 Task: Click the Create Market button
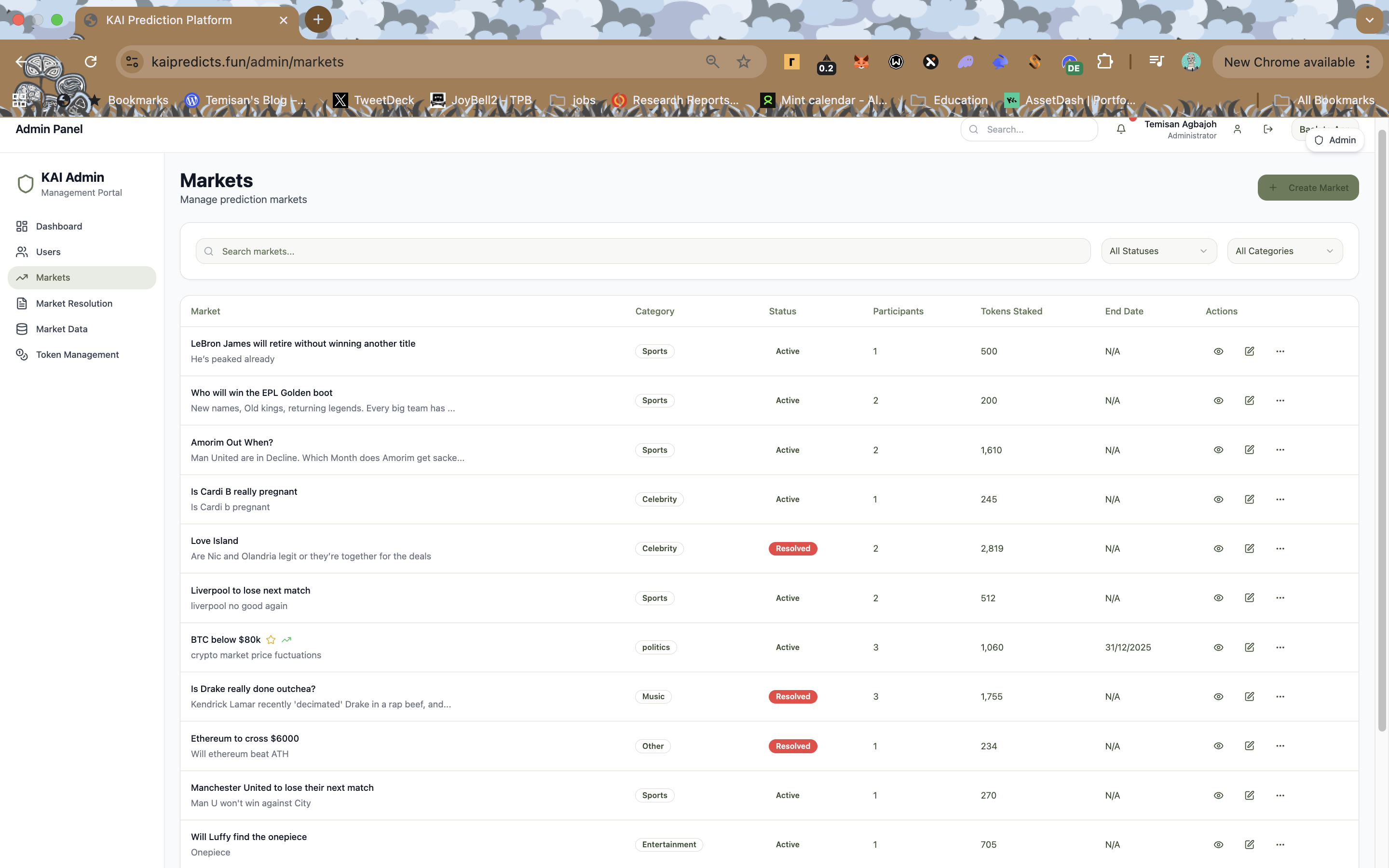coord(1307,188)
